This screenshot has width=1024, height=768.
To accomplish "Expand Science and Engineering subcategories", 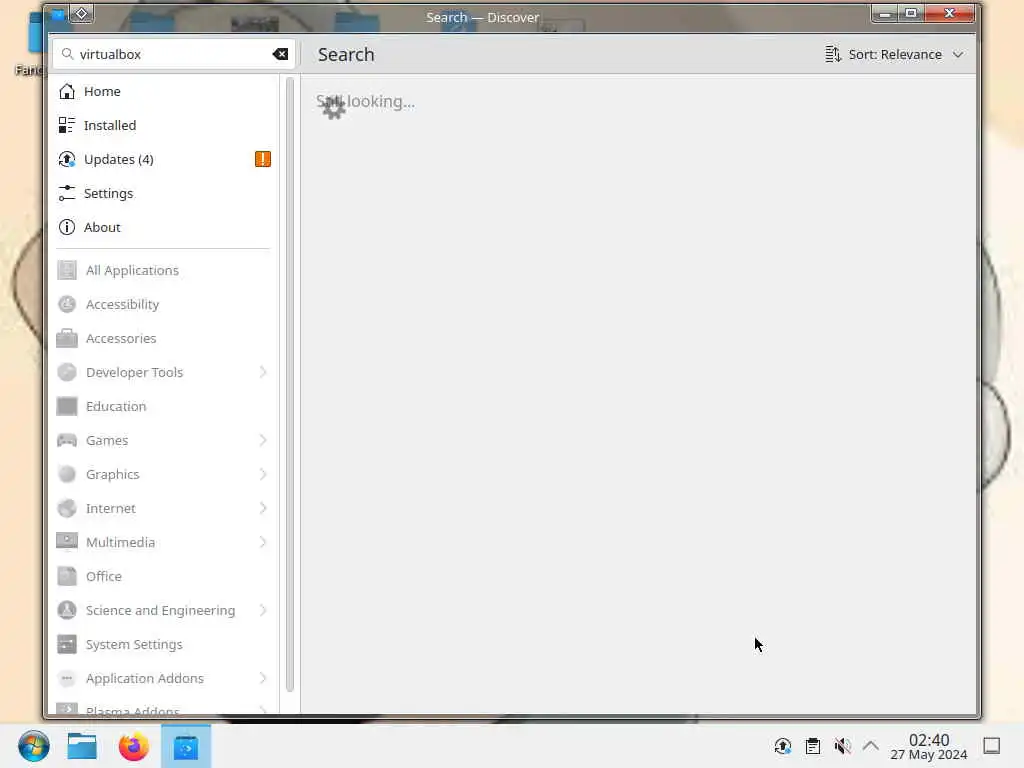I will [x=263, y=610].
